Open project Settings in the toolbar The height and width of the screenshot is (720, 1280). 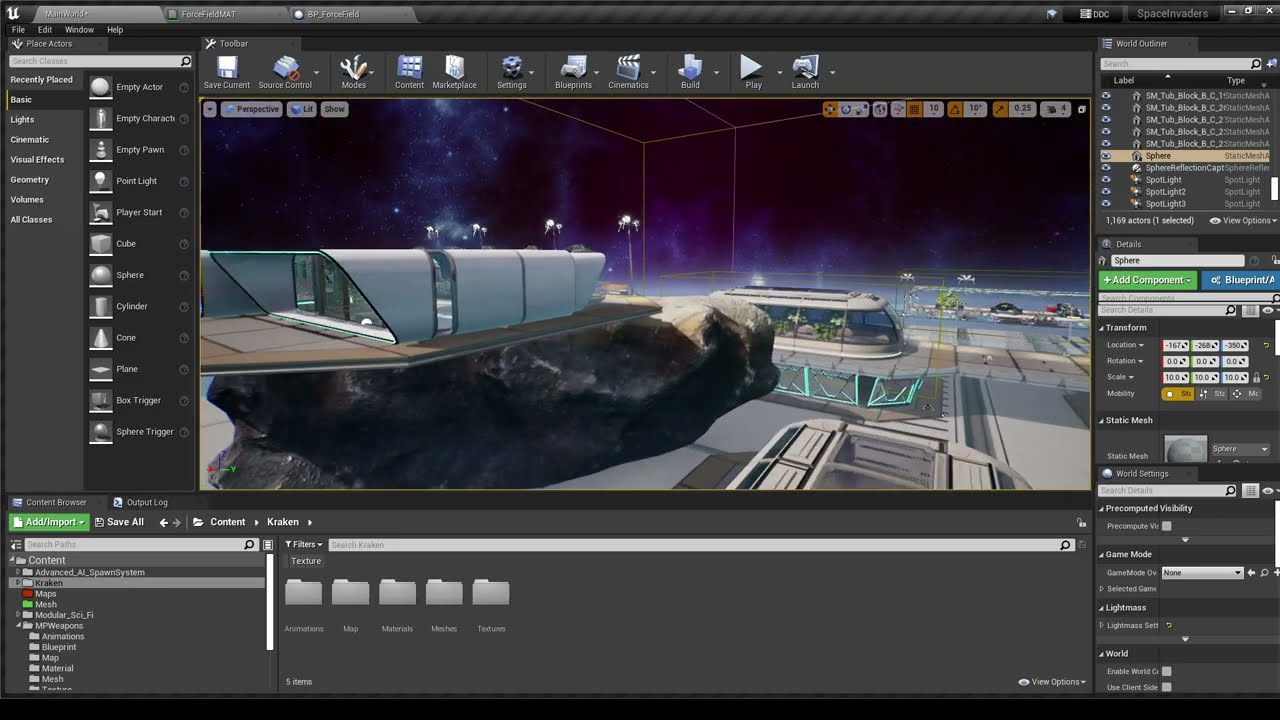point(511,70)
